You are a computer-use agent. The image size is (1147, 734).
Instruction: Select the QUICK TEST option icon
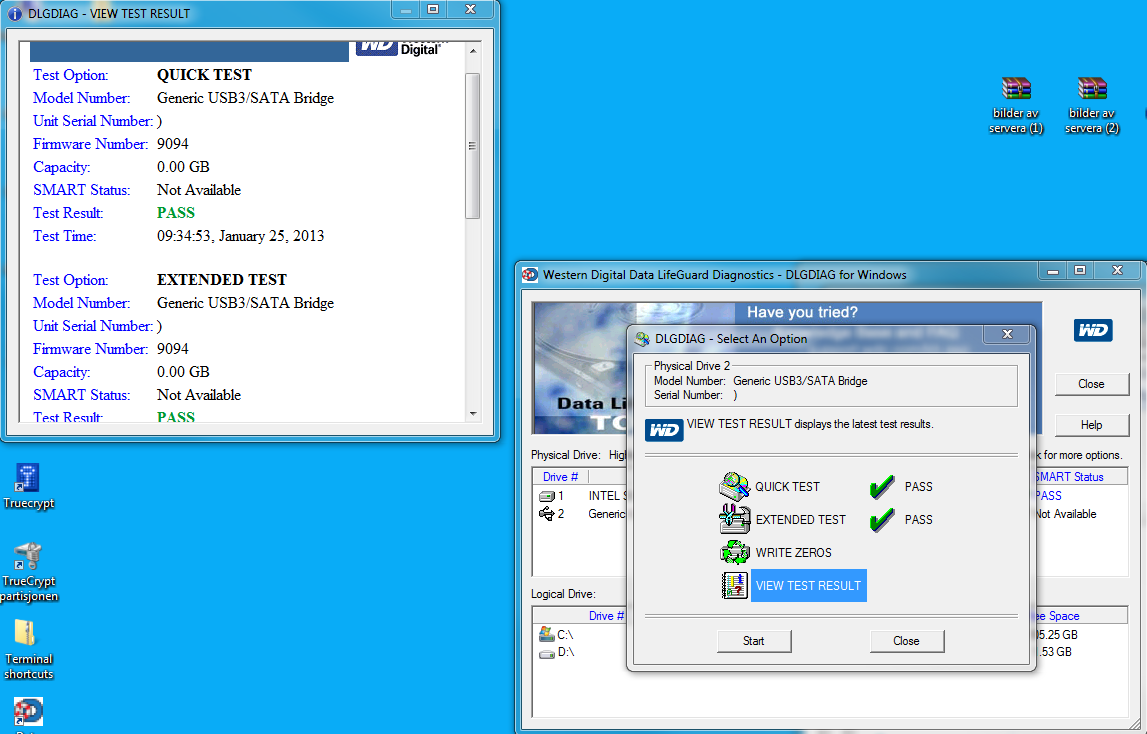tap(734, 487)
